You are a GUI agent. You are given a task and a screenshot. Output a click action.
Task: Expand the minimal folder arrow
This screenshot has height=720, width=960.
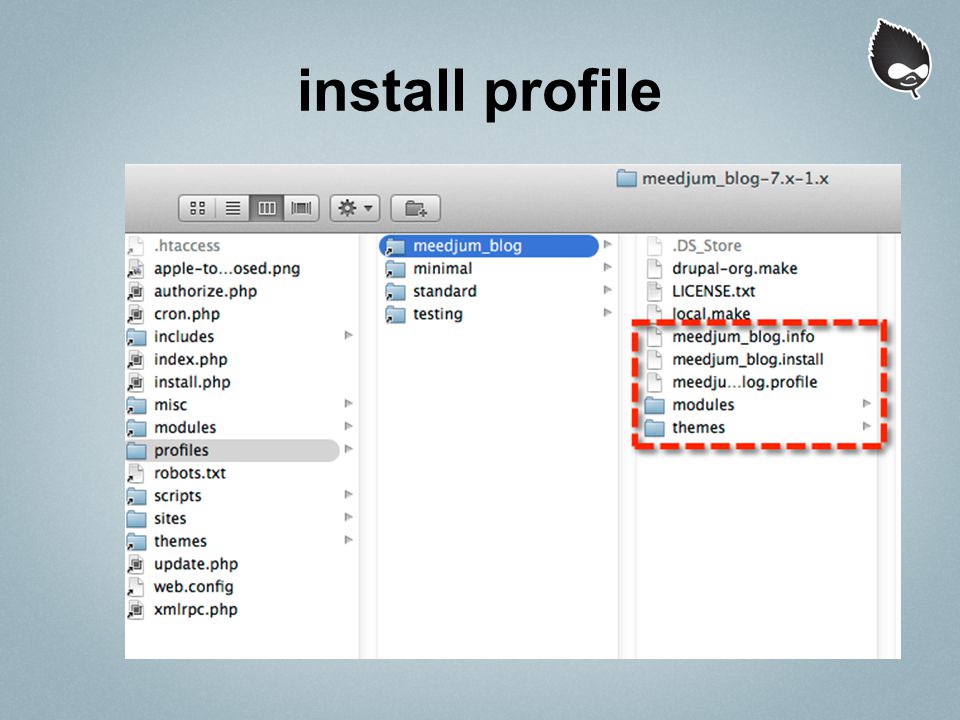pyautogui.click(x=607, y=267)
